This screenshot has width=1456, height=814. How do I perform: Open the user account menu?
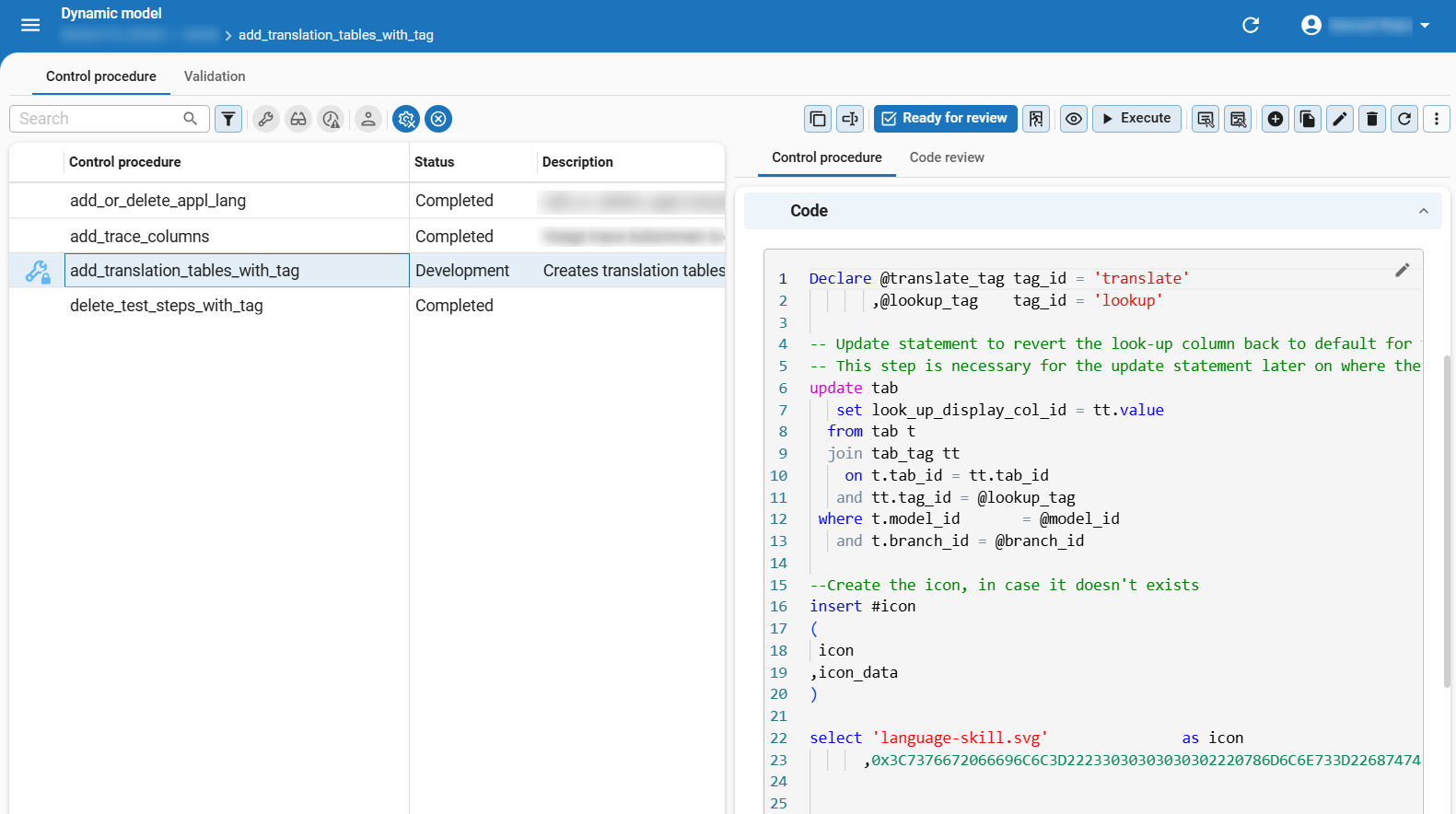(x=1365, y=25)
